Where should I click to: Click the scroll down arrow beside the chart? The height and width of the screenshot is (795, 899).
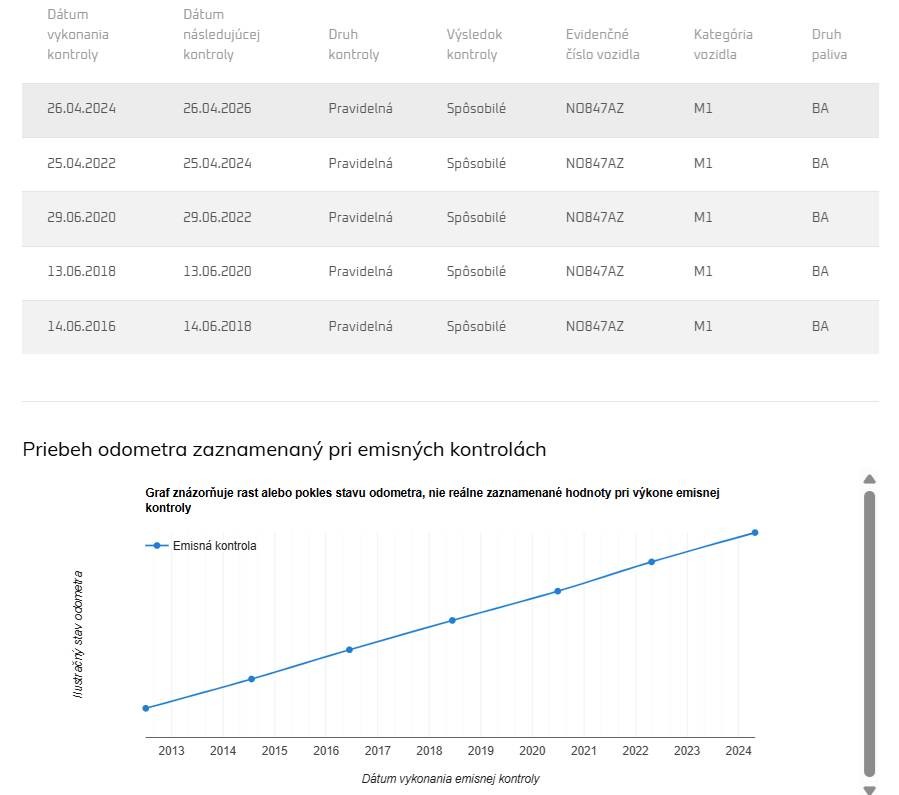pyautogui.click(x=869, y=789)
